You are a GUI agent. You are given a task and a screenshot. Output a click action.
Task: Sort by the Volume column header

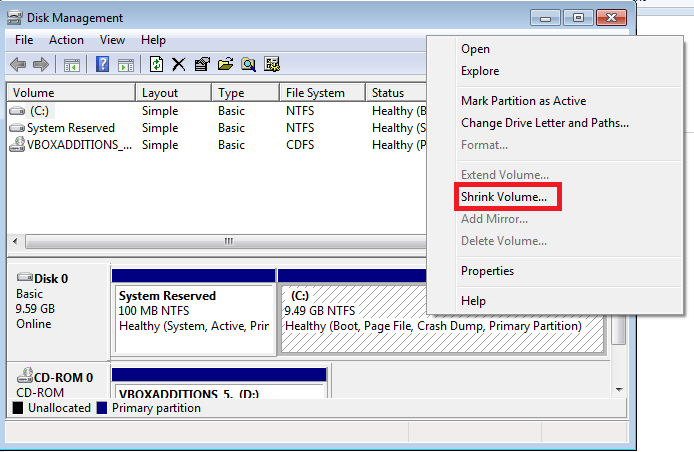(71, 93)
